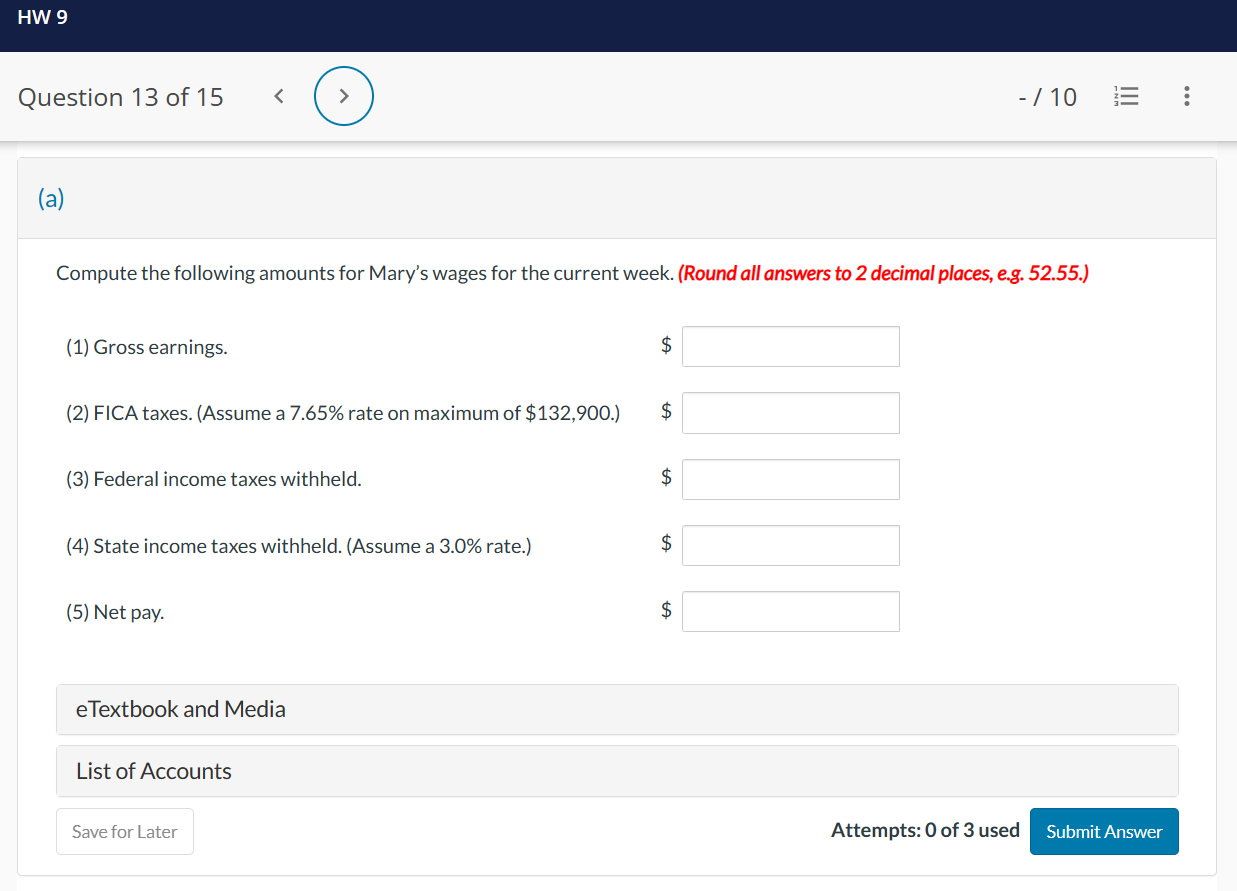Click the '(5) Net pay.' label
Screen dimensions: 1237x891
[115, 613]
